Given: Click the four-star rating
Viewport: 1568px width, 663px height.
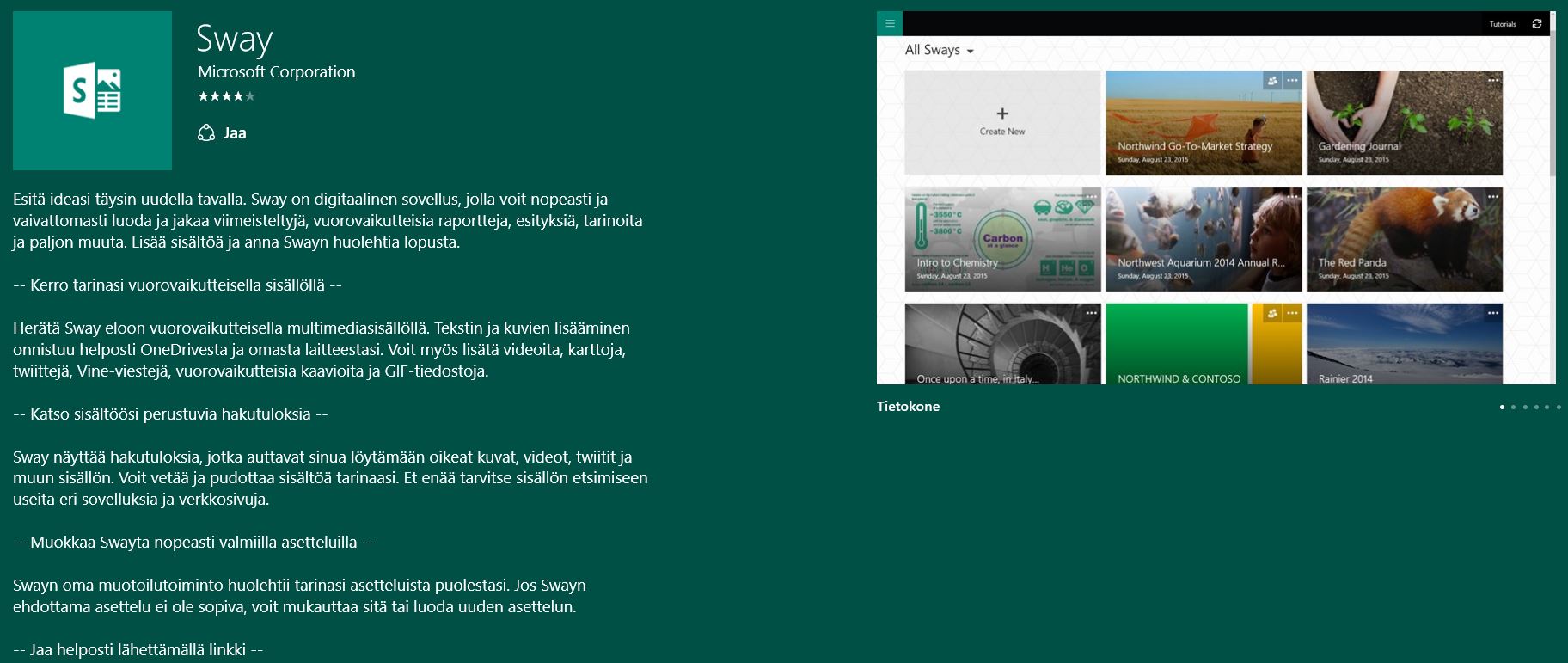Looking at the screenshot, I should (226, 96).
